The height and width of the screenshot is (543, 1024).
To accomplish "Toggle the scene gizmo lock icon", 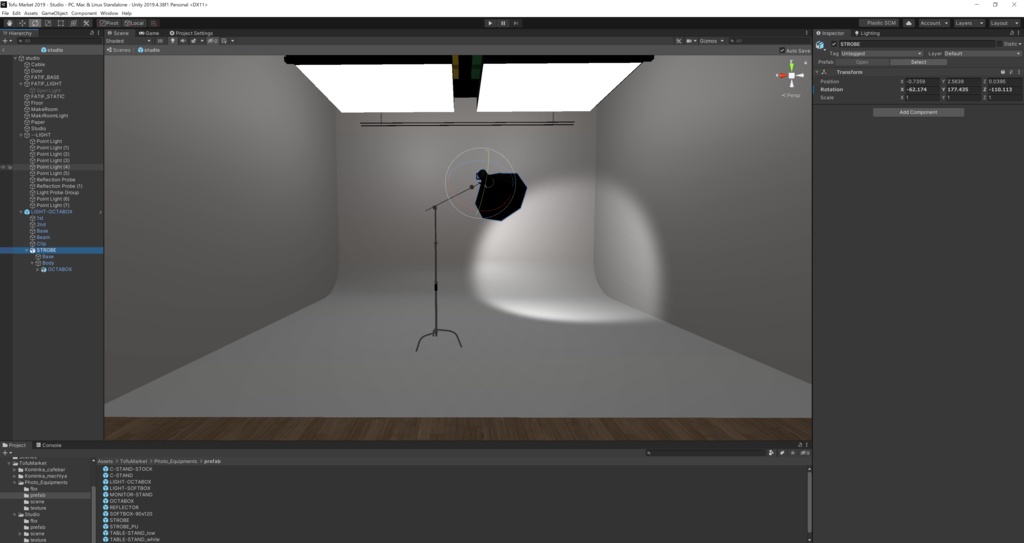I will tap(806, 62).
